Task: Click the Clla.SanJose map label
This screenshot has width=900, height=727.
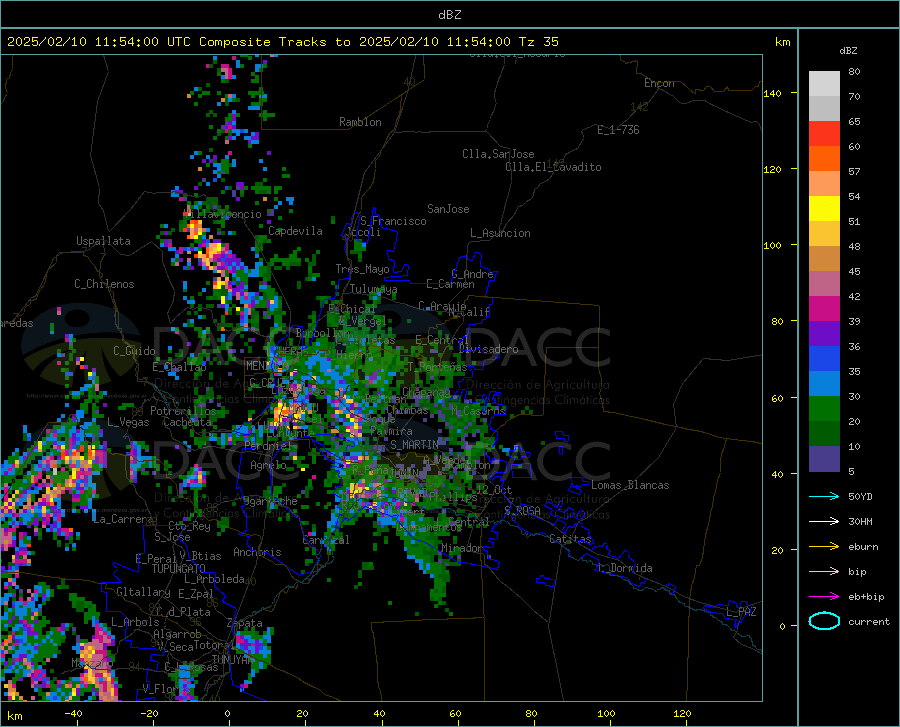Action: coord(498,154)
